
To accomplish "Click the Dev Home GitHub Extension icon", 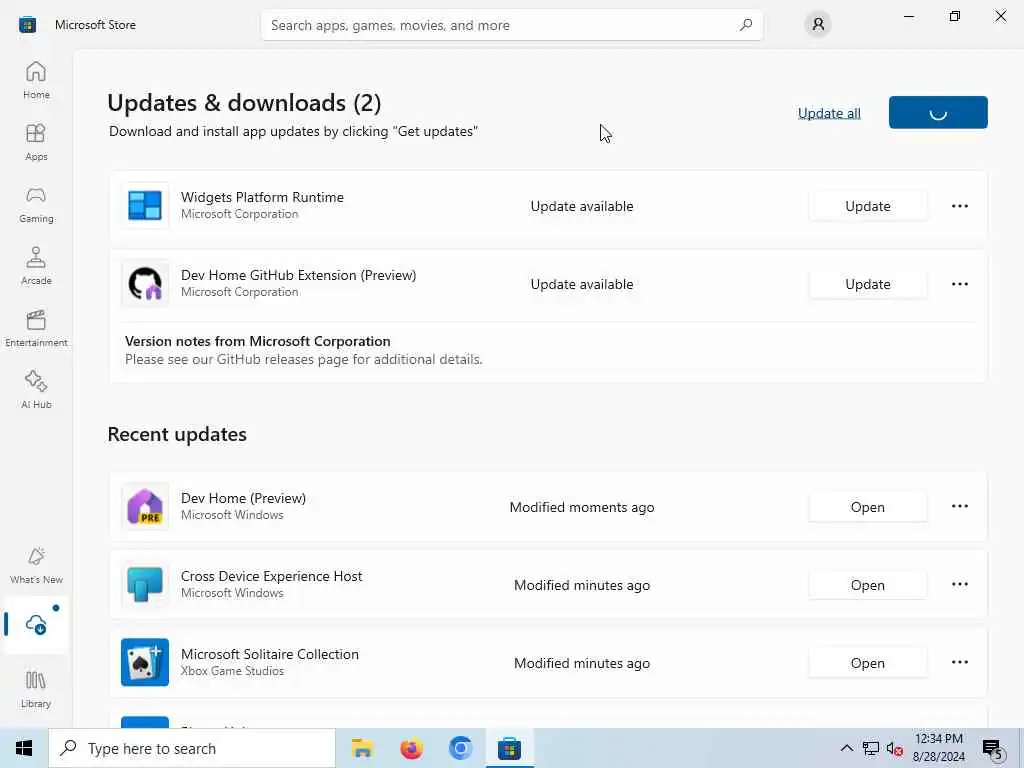I will click(145, 283).
